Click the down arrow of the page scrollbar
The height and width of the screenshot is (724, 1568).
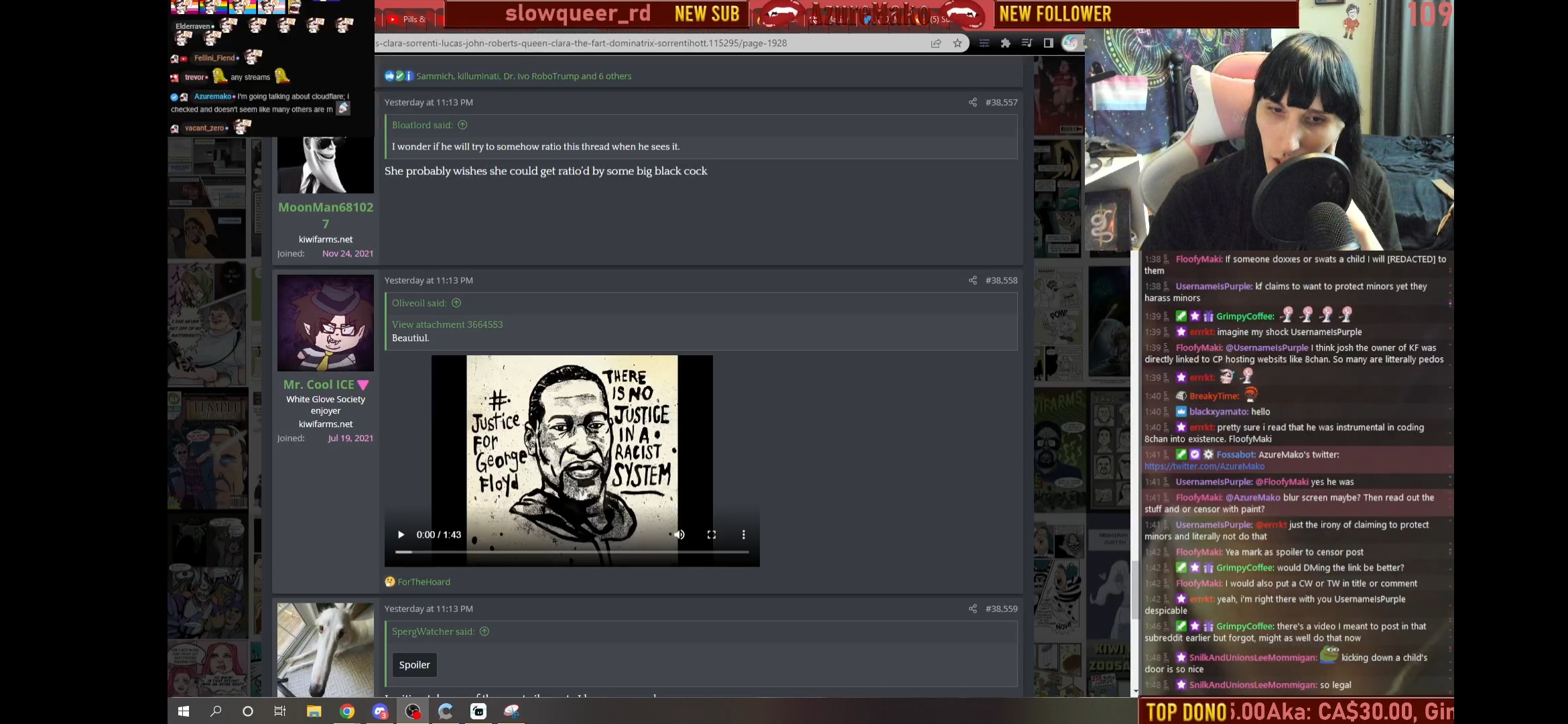click(x=1135, y=691)
